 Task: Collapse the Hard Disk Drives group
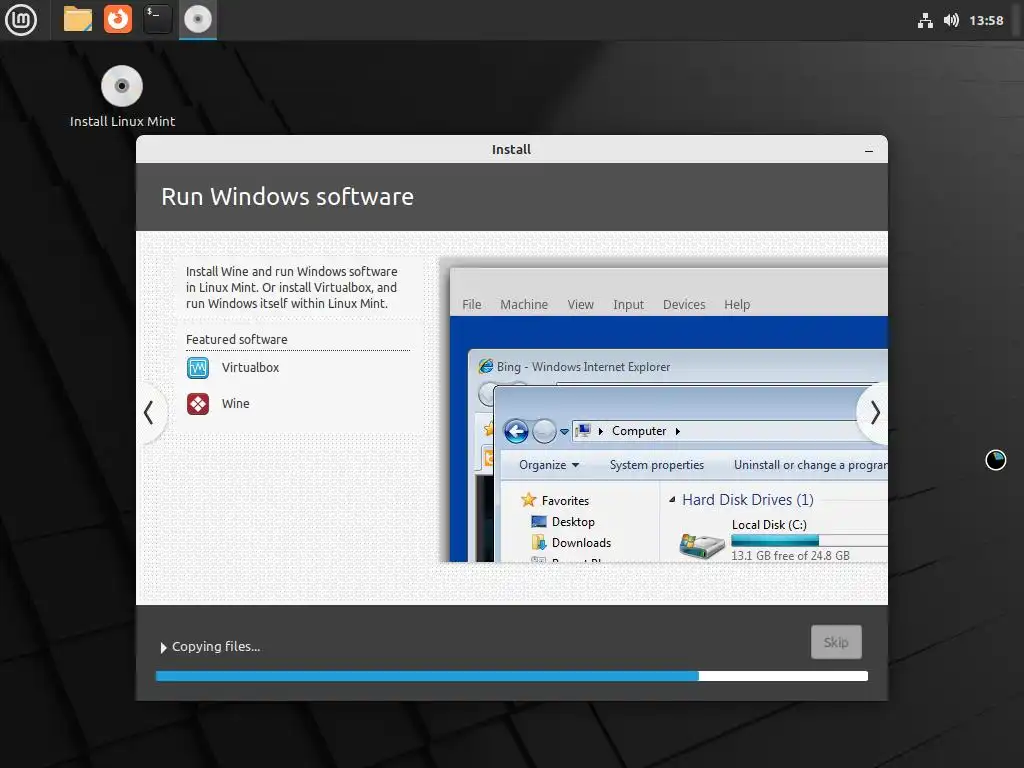click(672, 500)
